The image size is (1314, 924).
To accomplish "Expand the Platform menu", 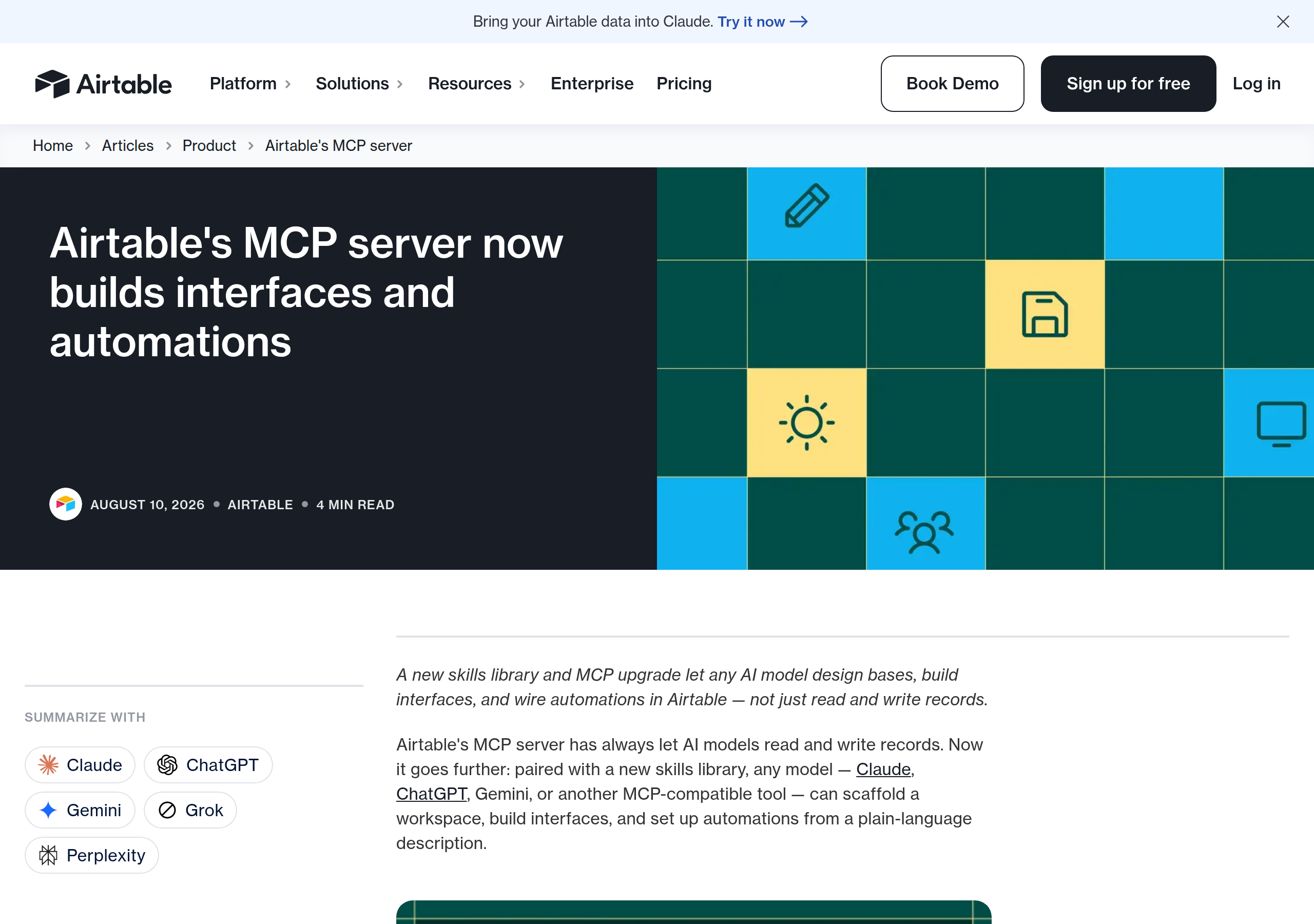I will pyautogui.click(x=250, y=84).
